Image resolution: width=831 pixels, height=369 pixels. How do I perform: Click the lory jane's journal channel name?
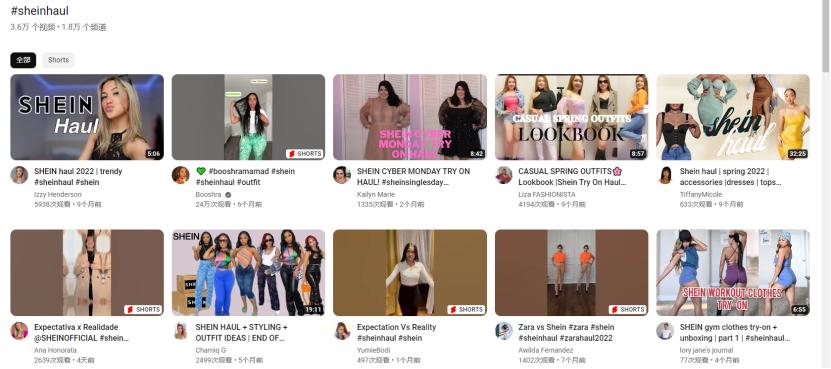click(706, 350)
